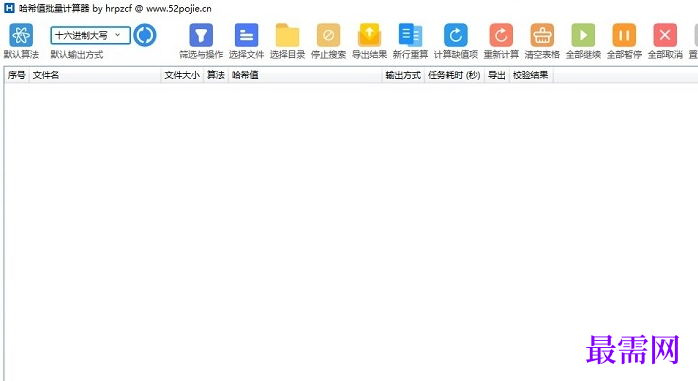Click the 重新计算 recalculate icon
Image resolution: width=698 pixels, height=381 pixels.
(x=501, y=35)
